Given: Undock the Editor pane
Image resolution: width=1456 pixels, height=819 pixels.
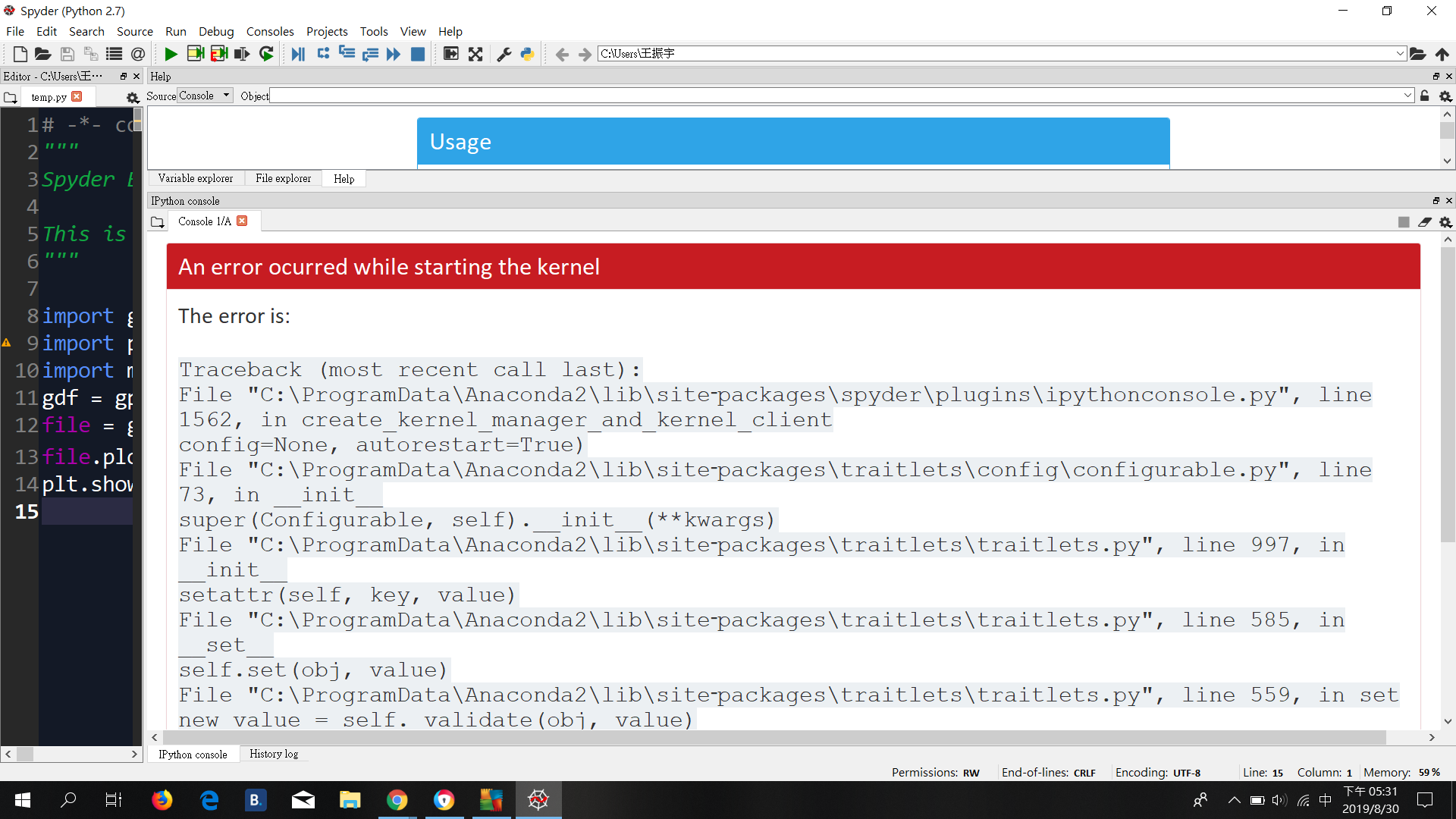Looking at the screenshot, I should point(124,77).
